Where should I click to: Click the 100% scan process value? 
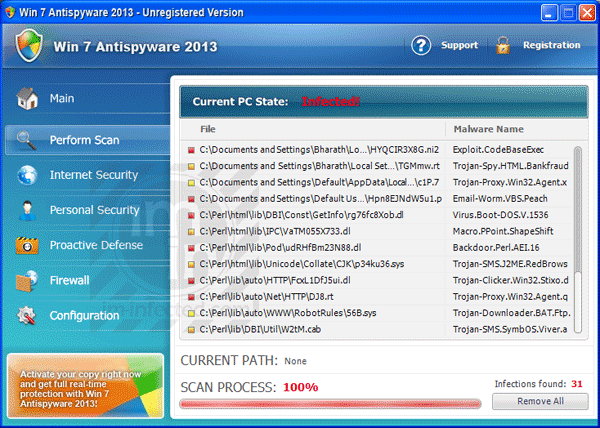300,387
